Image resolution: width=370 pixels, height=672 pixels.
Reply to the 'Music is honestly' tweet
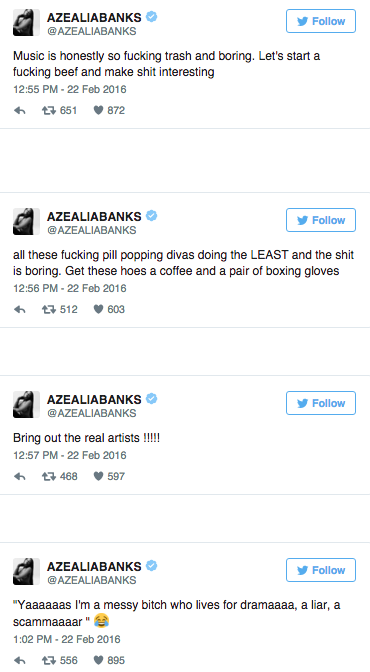[20, 111]
